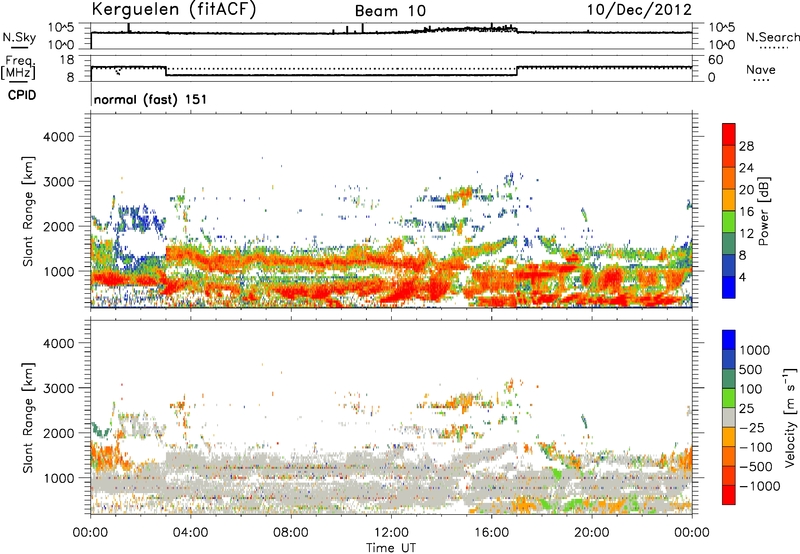
Task: Select the "Power [dB]" colorbar title
Action: pos(763,211)
